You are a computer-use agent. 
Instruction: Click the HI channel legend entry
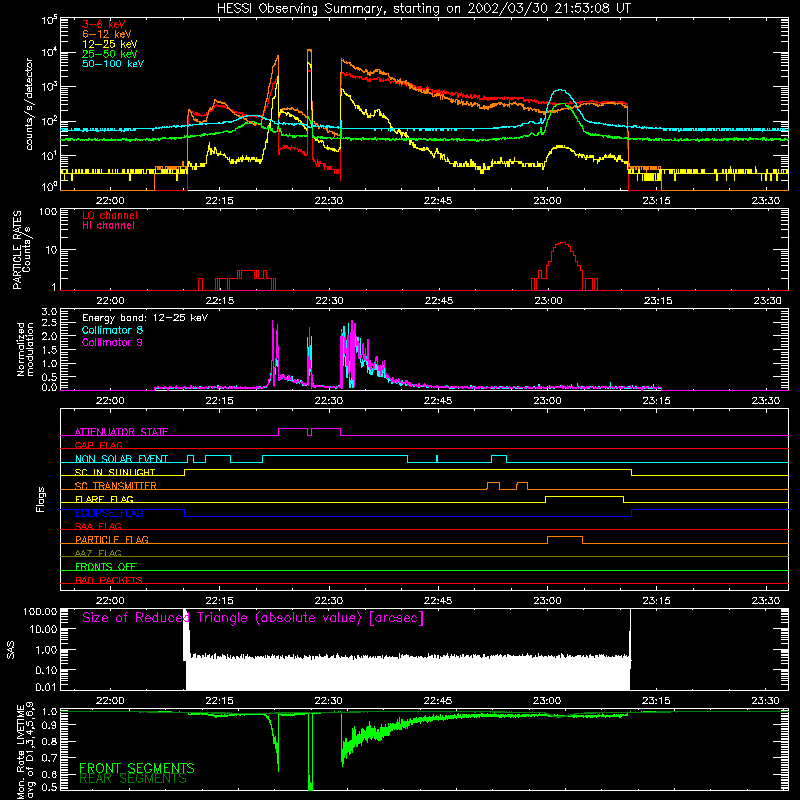tap(108, 226)
